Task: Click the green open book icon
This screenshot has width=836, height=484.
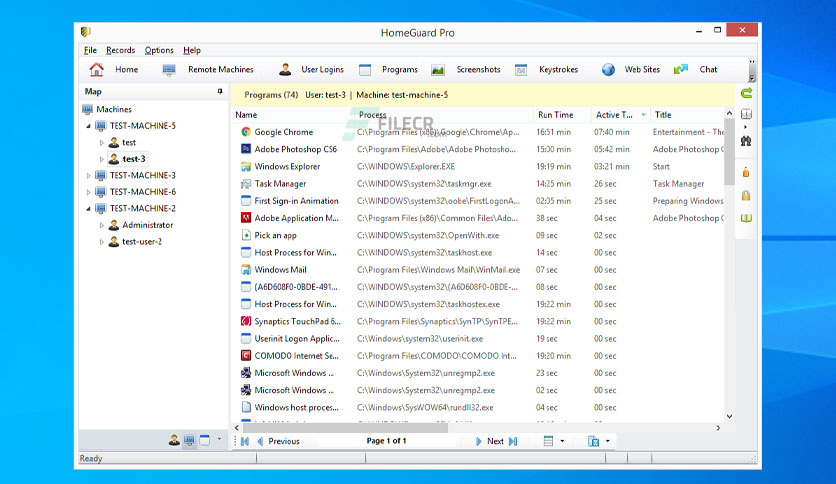Action: 746,218
